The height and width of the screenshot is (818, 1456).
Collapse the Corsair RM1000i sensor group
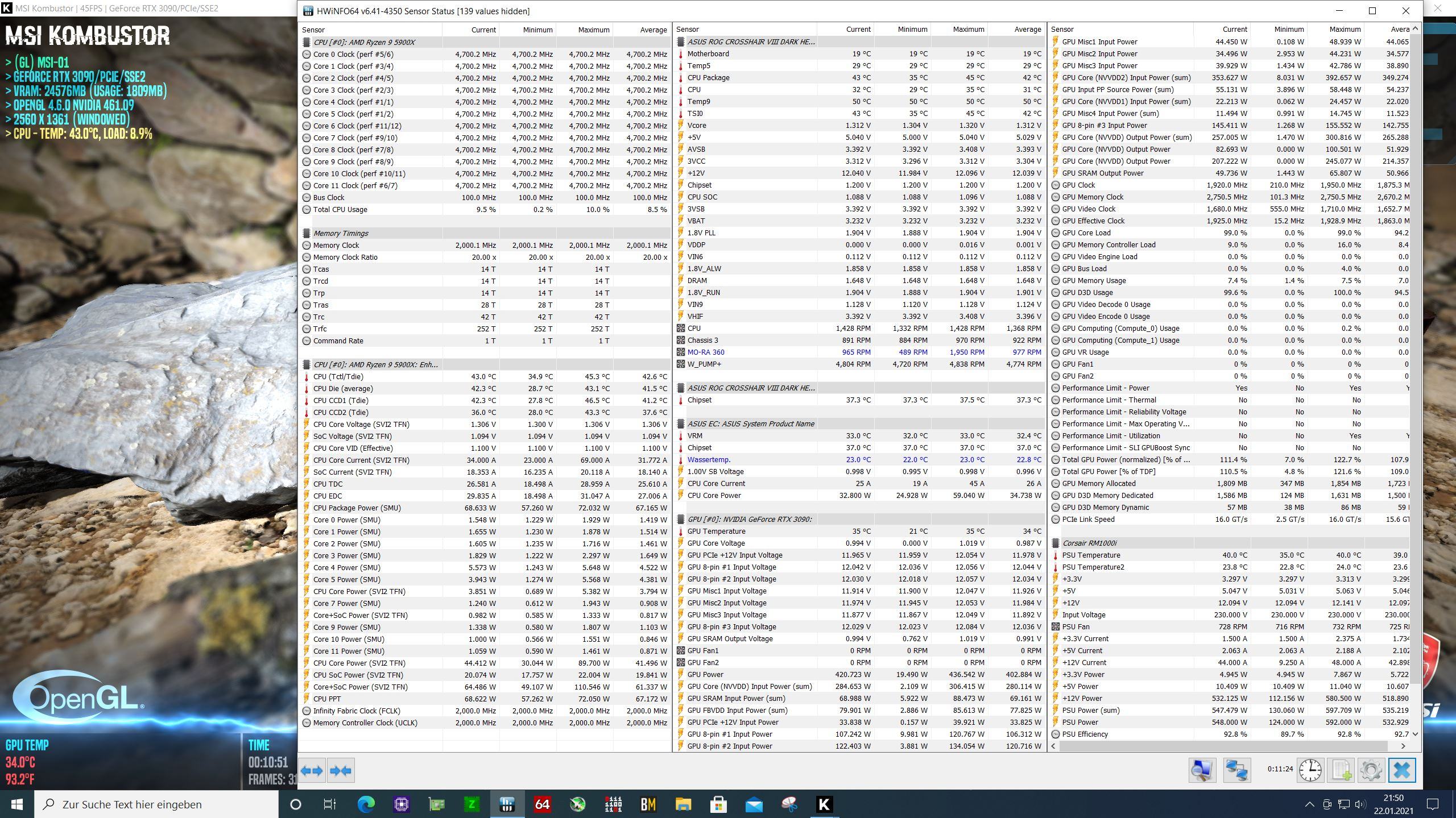1089,543
